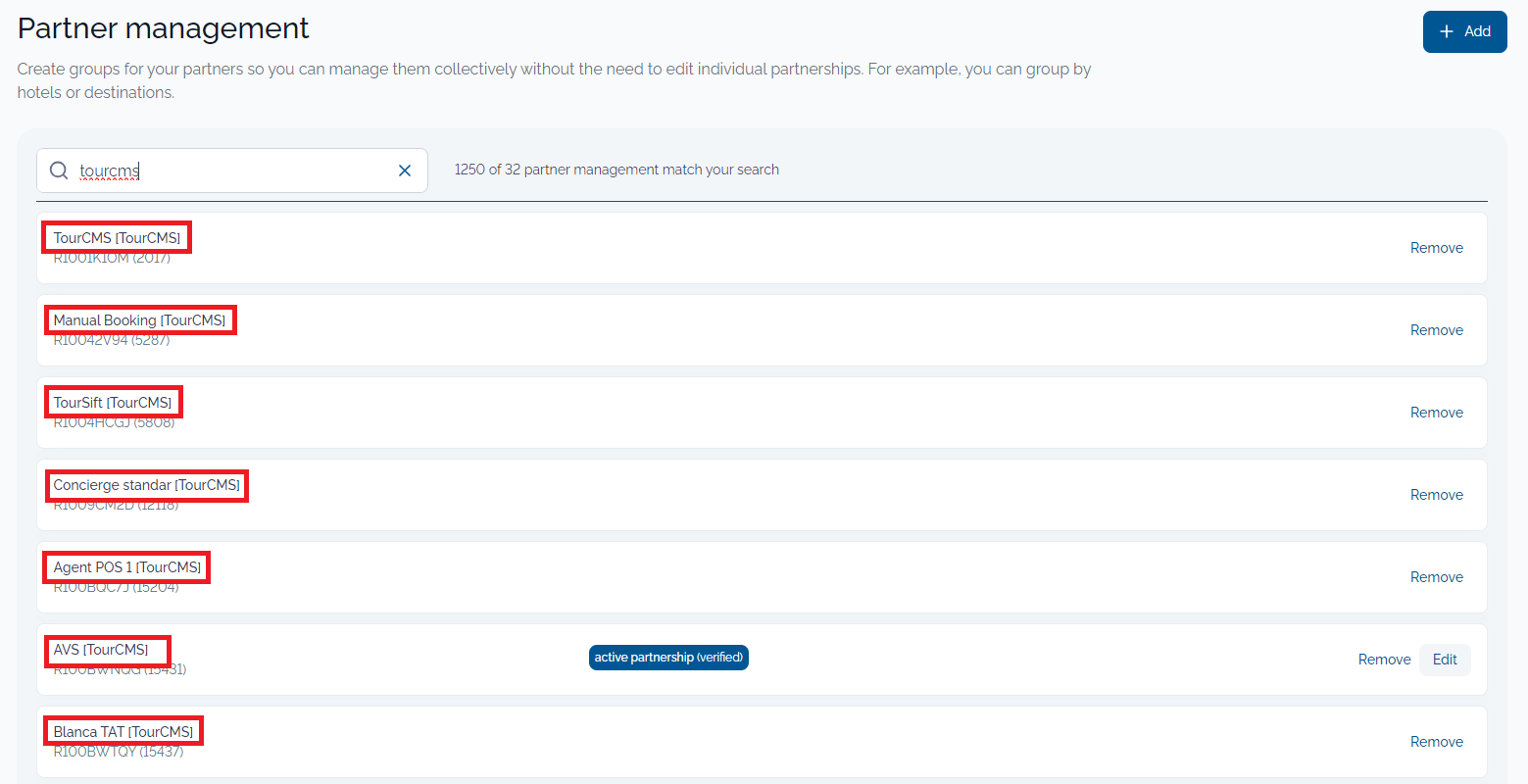Remove the TourSift [TourCMS] partner
The image size is (1528, 784).
click(1436, 413)
